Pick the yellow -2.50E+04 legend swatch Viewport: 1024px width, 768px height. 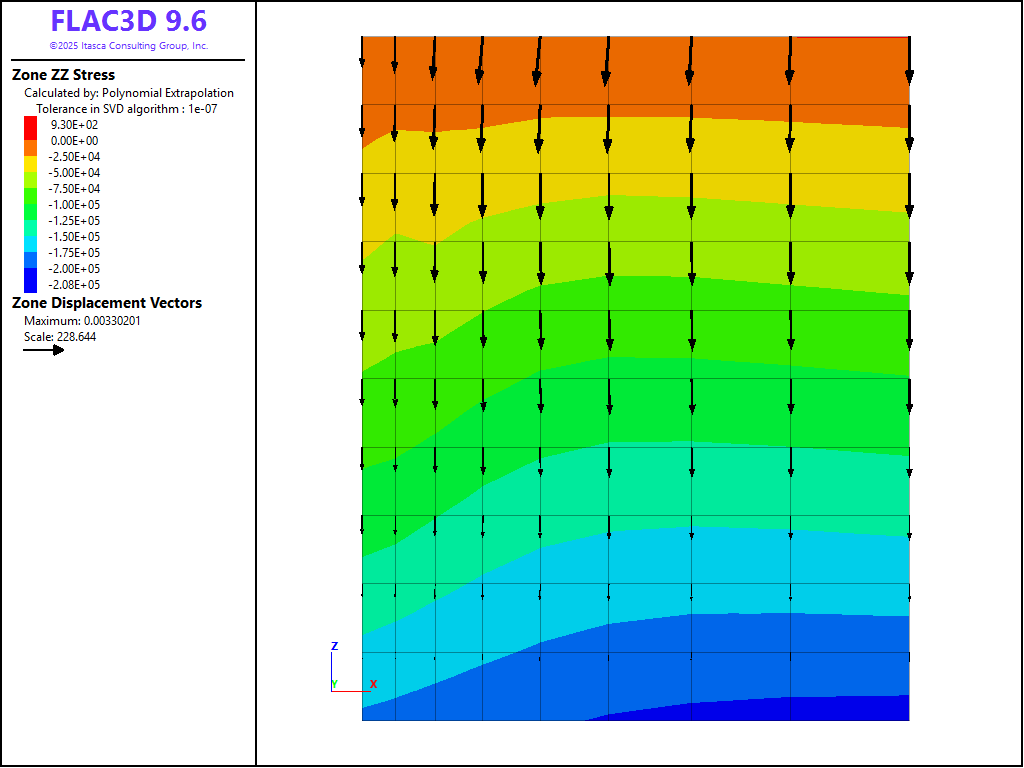pos(30,158)
